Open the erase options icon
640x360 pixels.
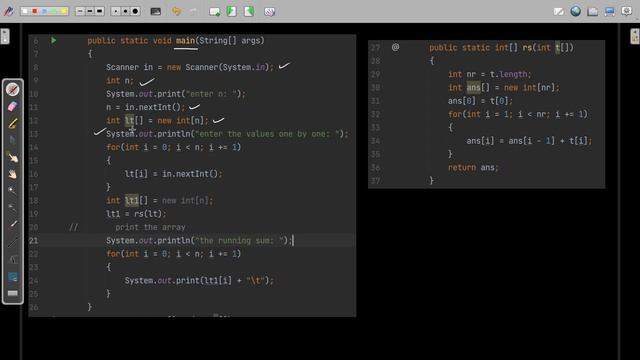point(269,11)
